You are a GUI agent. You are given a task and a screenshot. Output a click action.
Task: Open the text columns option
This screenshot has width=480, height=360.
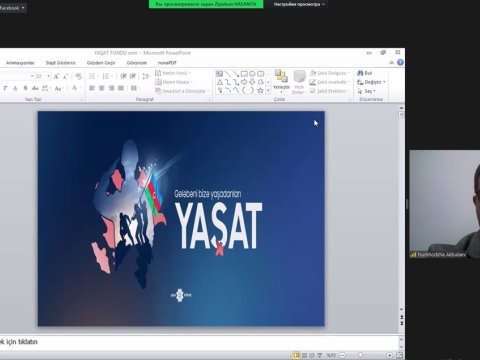(x=134, y=88)
